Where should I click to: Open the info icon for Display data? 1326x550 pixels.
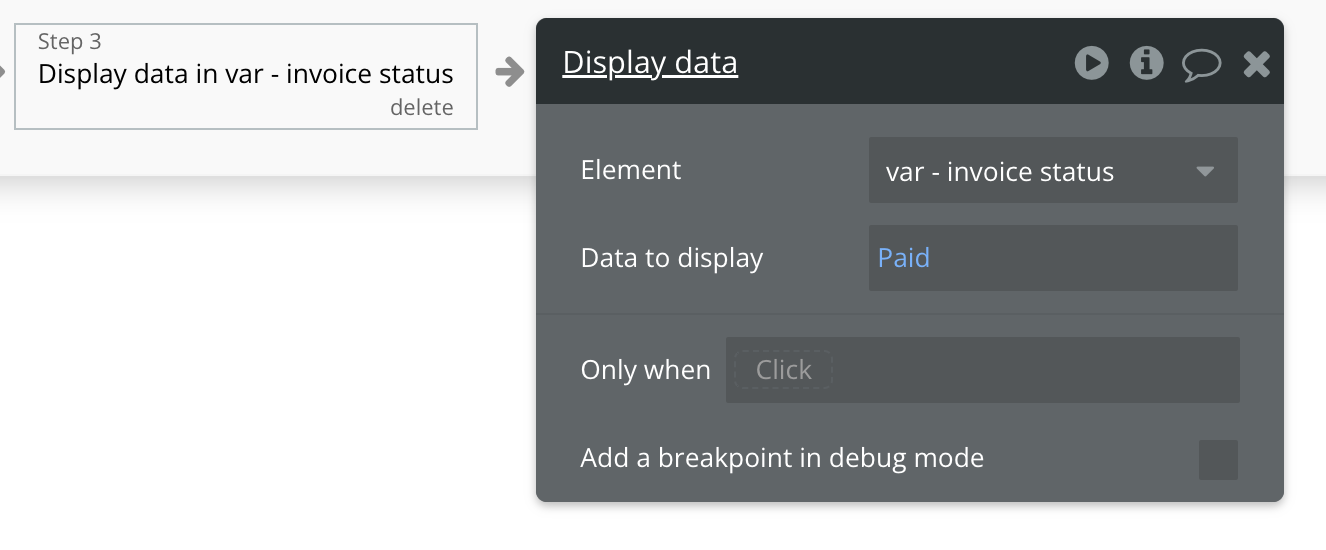(1146, 64)
